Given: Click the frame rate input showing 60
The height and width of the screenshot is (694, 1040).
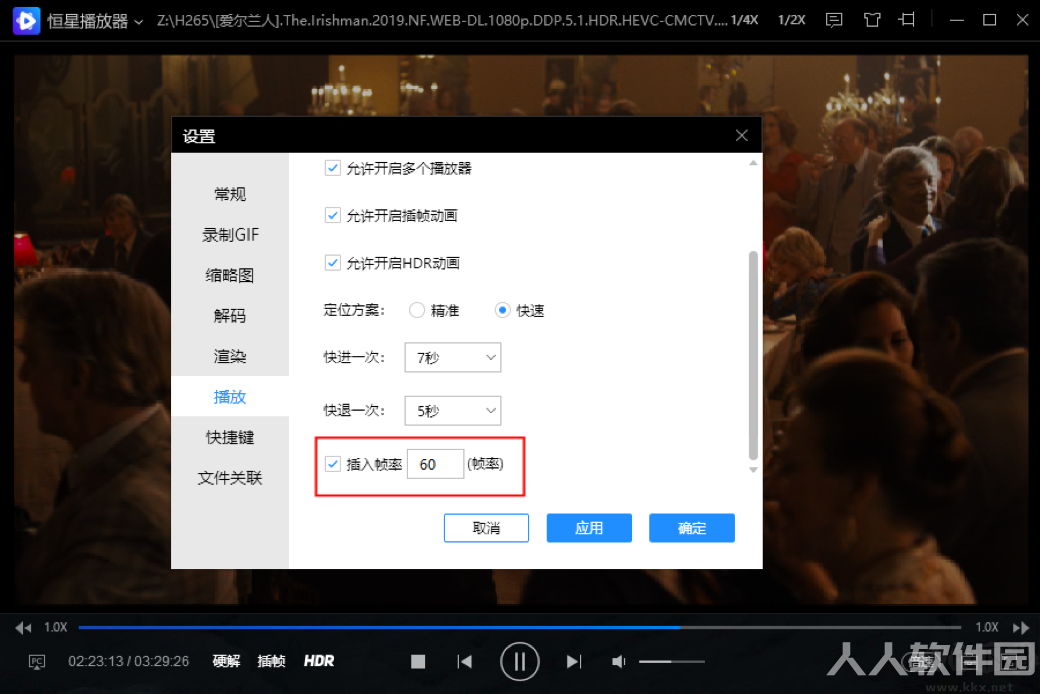Looking at the screenshot, I should (x=435, y=464).
